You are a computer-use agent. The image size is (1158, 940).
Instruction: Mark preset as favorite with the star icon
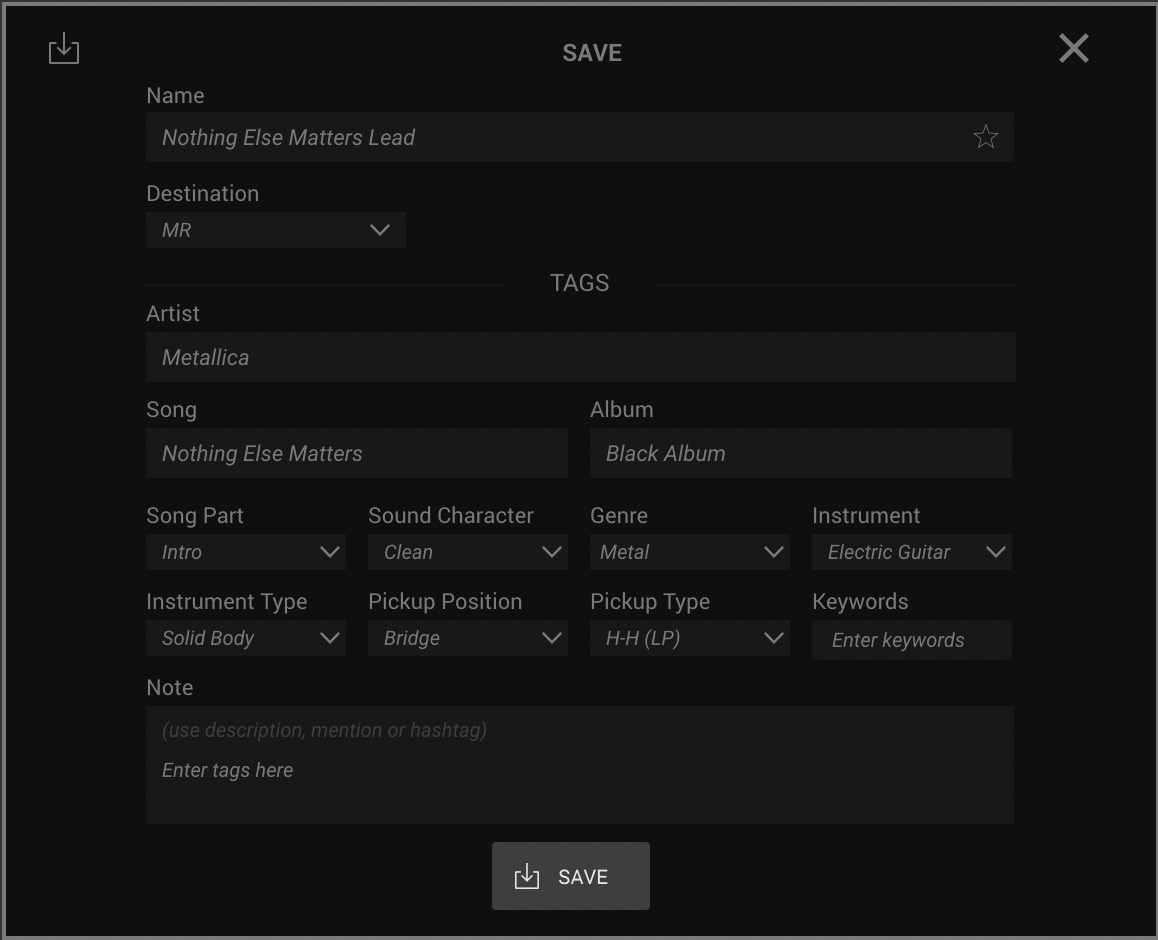click(x=985, y=137)
